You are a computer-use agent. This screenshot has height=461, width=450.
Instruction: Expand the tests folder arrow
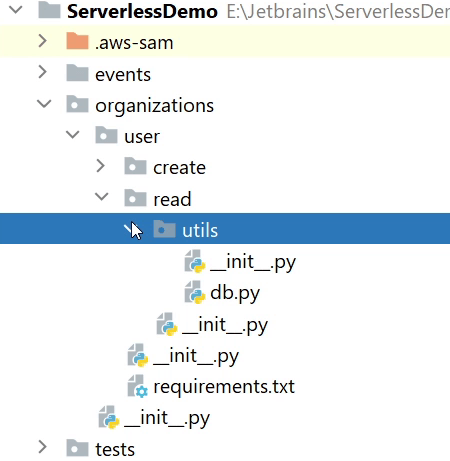pos(43,447)
